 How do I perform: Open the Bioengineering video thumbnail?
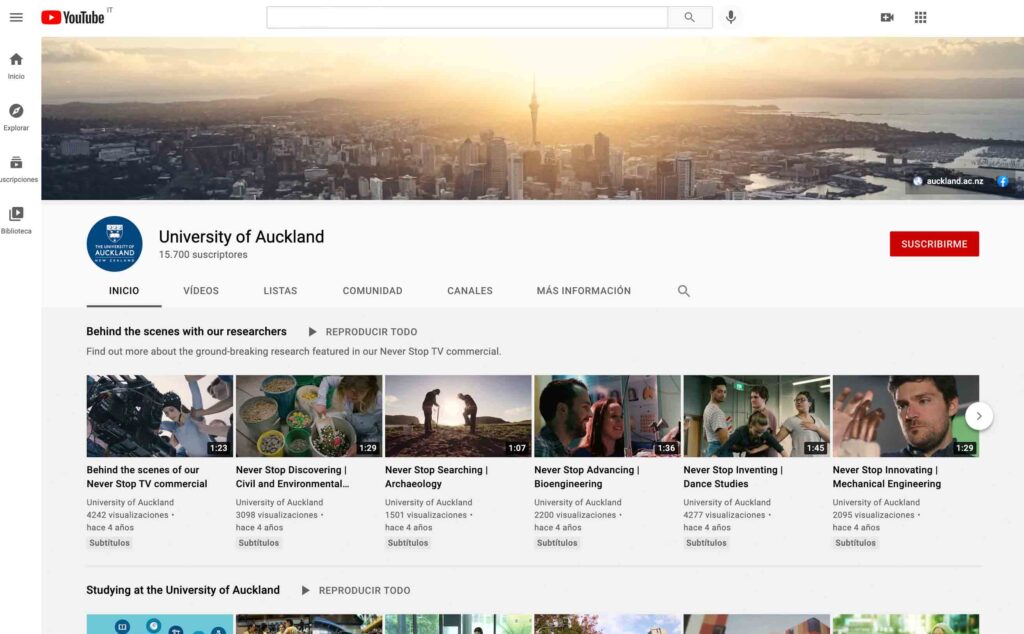(x=607, y=416)
